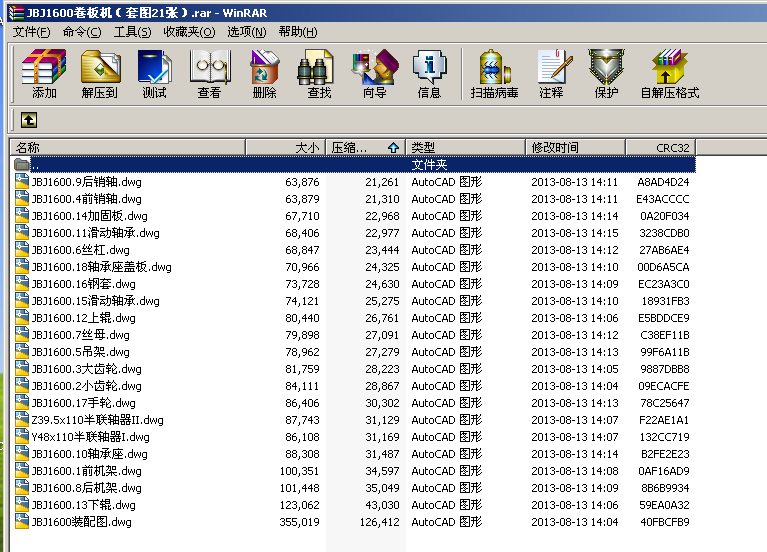
Task: Select file JBJ1600.4前销轴.dwg
Action: tap(87, 199)
